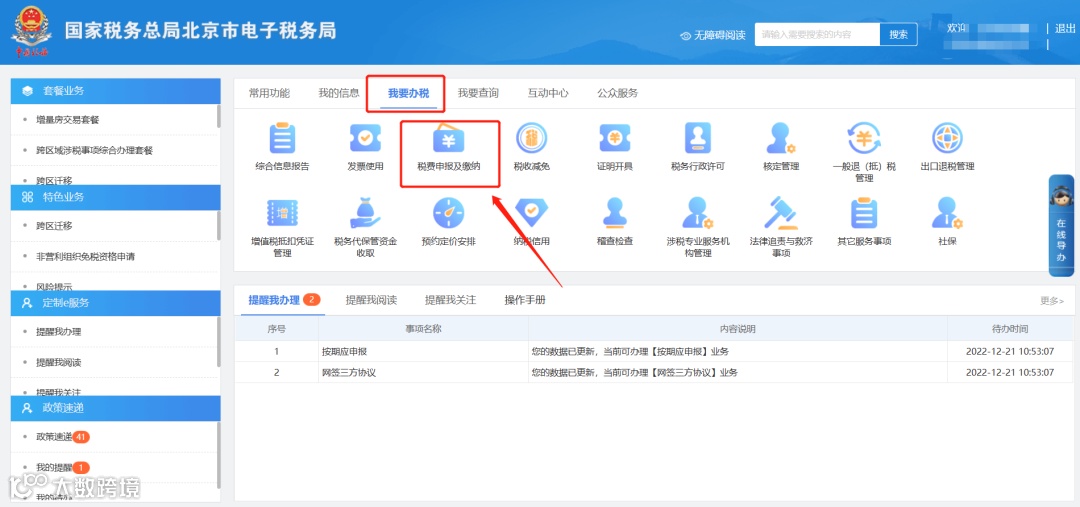The image size is (1080, 507).
Task: Select the 操作手册 tab
Action: coord(525,300)
